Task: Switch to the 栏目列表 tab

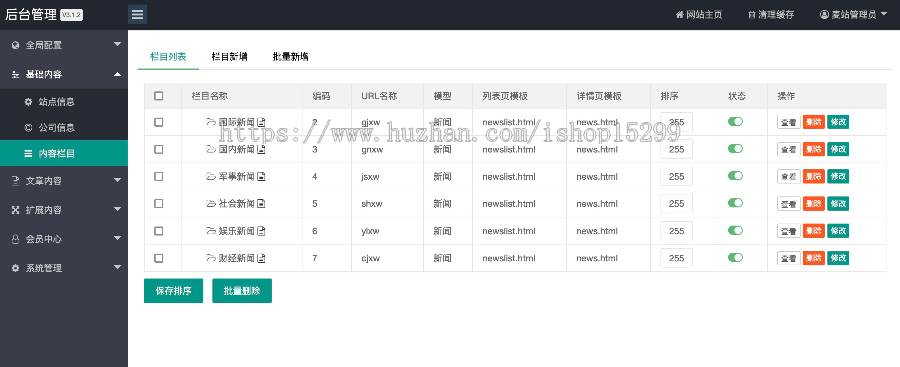Action: (x=168, y=56)
